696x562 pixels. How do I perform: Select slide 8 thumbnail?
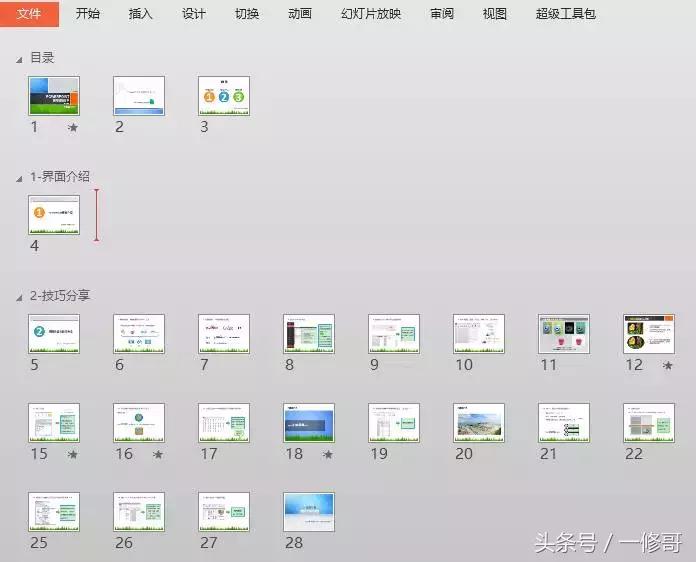(309, 334)
